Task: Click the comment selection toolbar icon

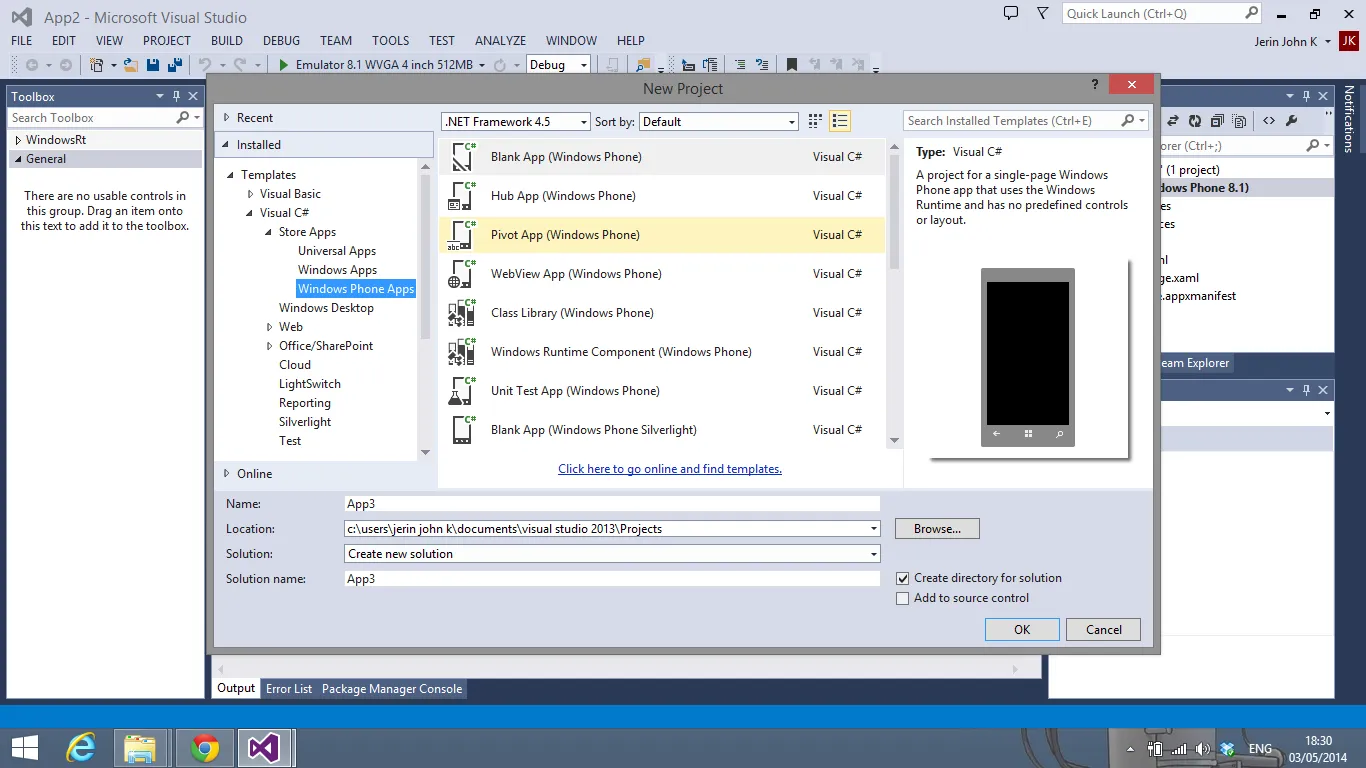Action: pos(740,65)
